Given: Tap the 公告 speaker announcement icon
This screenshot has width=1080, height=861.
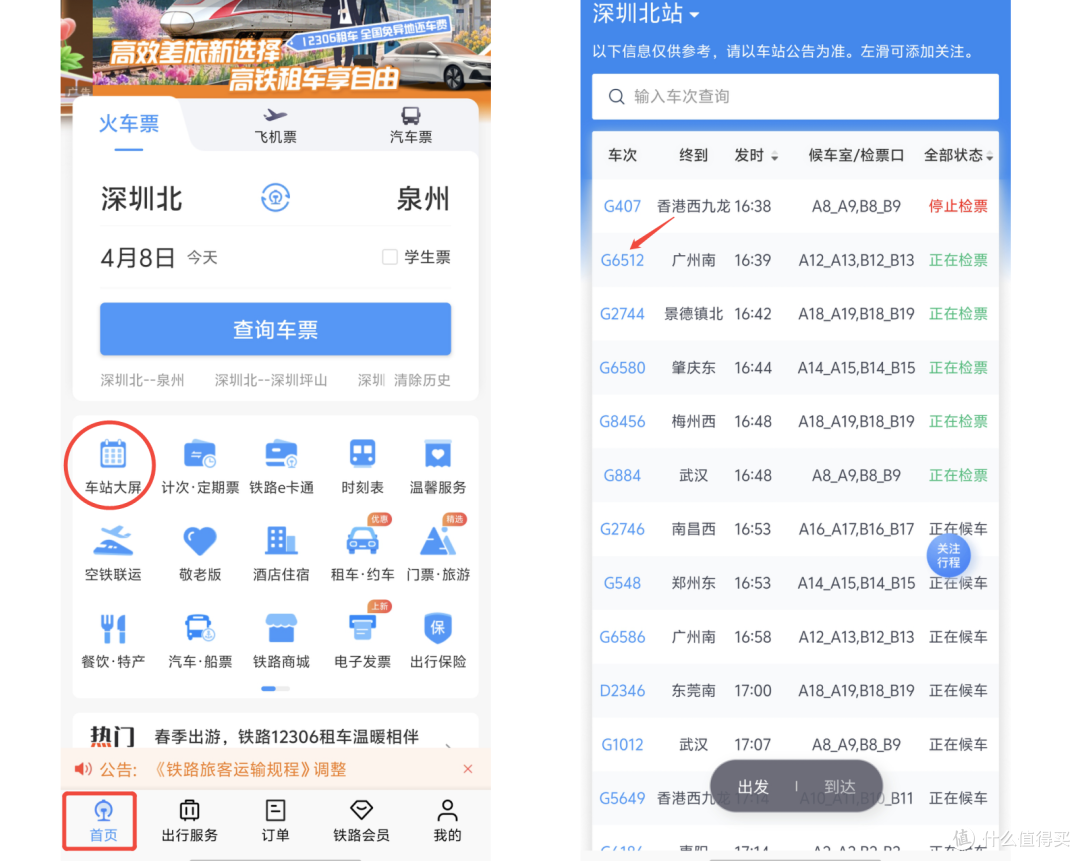Looking at the screenshot, I should coord(83,769).
